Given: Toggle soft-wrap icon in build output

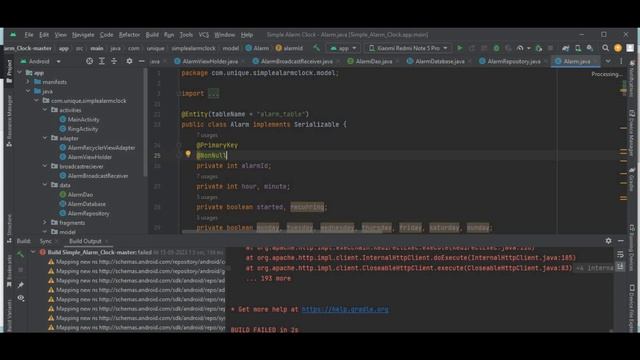Looking at the screenshot, I should (620, 254).
